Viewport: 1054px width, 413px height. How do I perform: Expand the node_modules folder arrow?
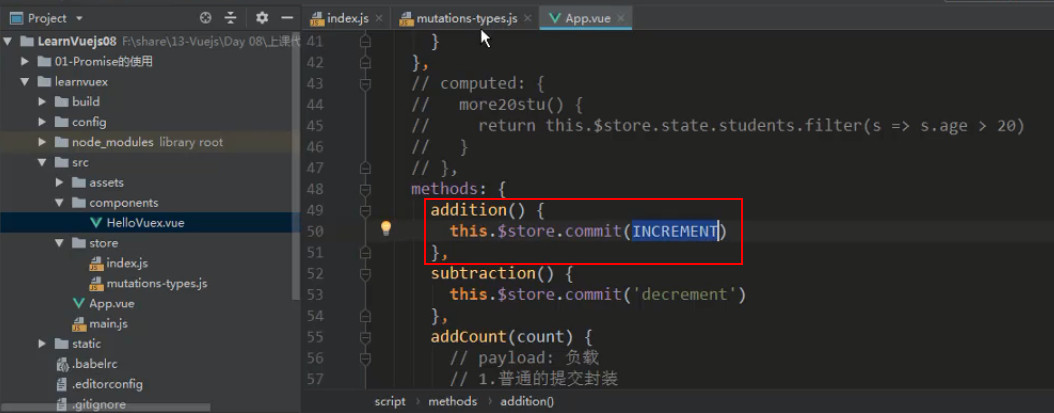pyautogui.click(x=42, y=143)
